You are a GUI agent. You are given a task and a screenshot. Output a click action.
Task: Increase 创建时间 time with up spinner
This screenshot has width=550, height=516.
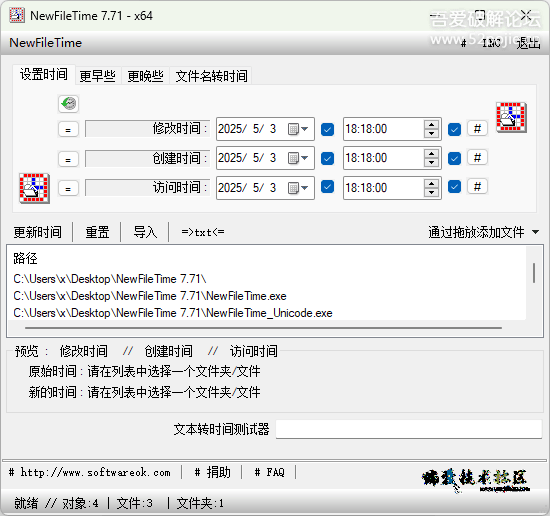click(x=431, y=154)
